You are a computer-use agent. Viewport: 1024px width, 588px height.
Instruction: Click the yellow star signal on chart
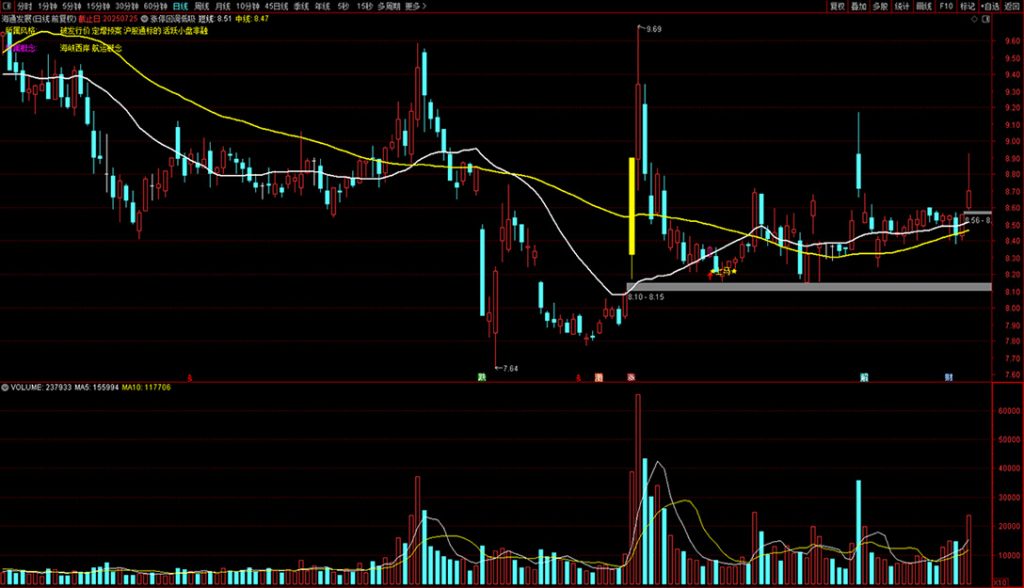pos(735,270)
